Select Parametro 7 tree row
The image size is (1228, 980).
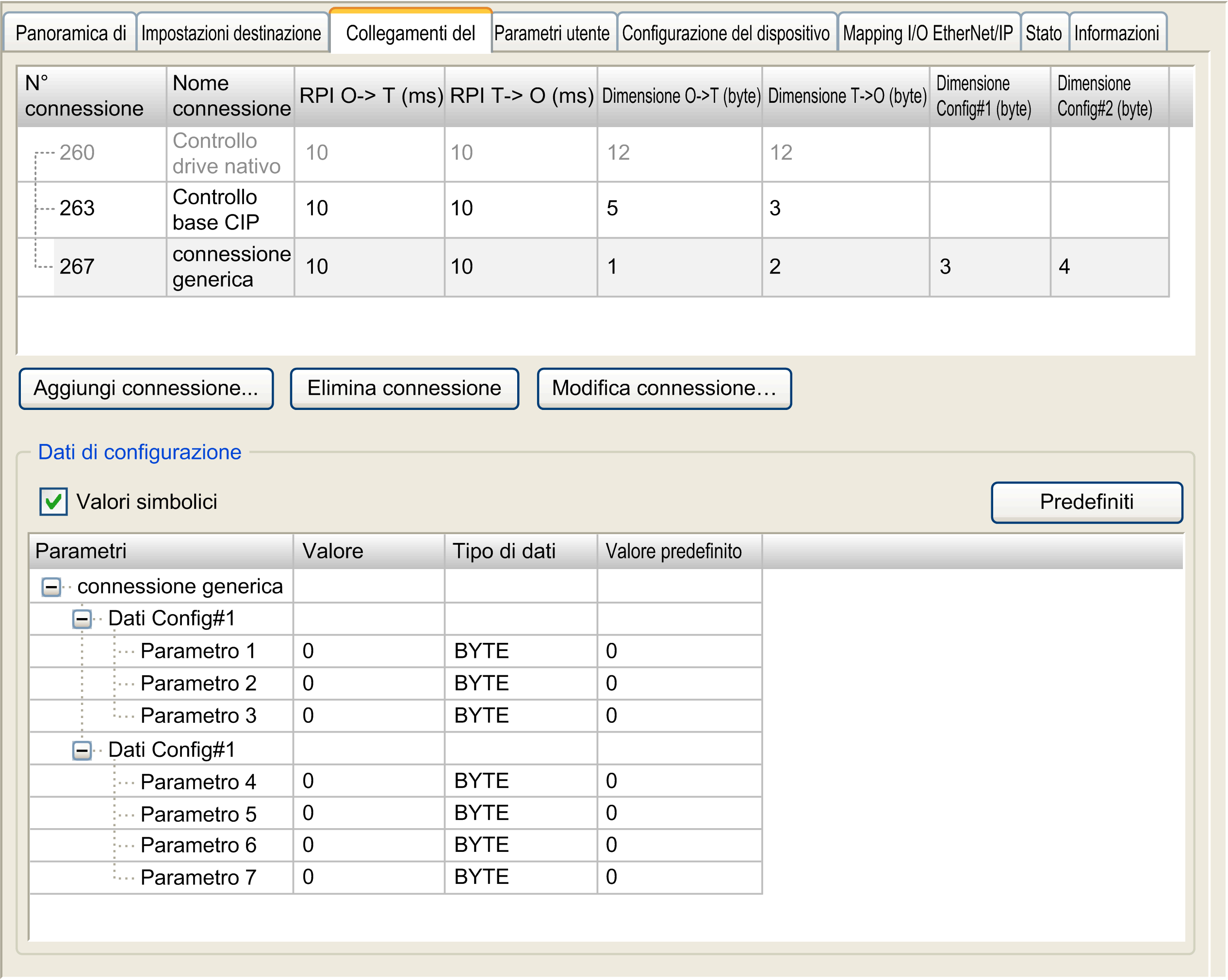(396, 878)
